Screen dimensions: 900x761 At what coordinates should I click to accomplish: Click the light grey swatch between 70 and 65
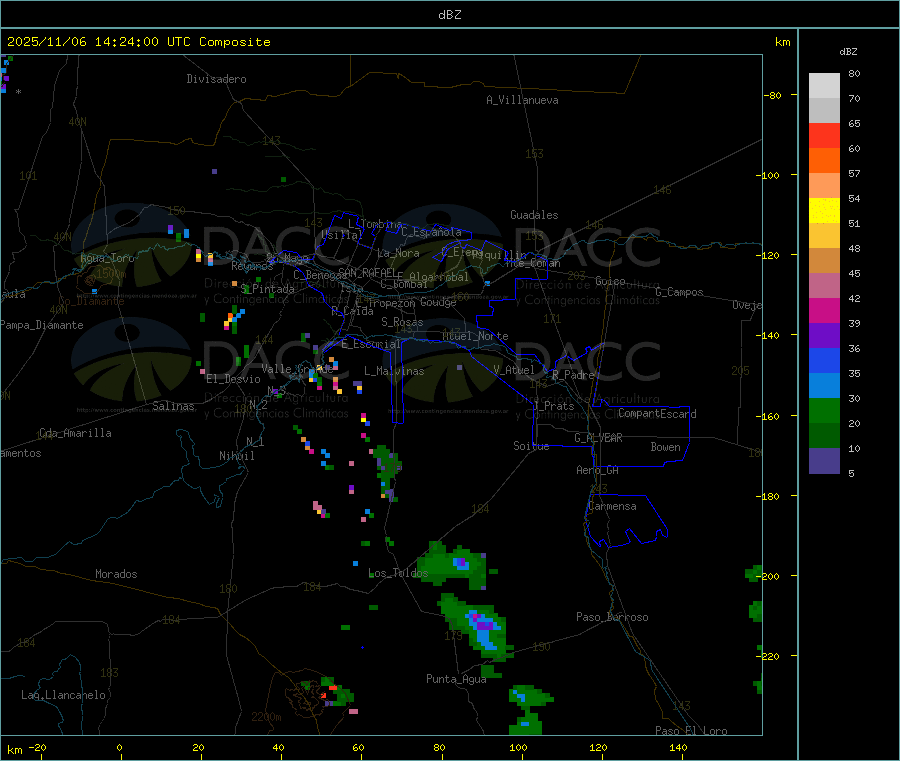[824, 110]
